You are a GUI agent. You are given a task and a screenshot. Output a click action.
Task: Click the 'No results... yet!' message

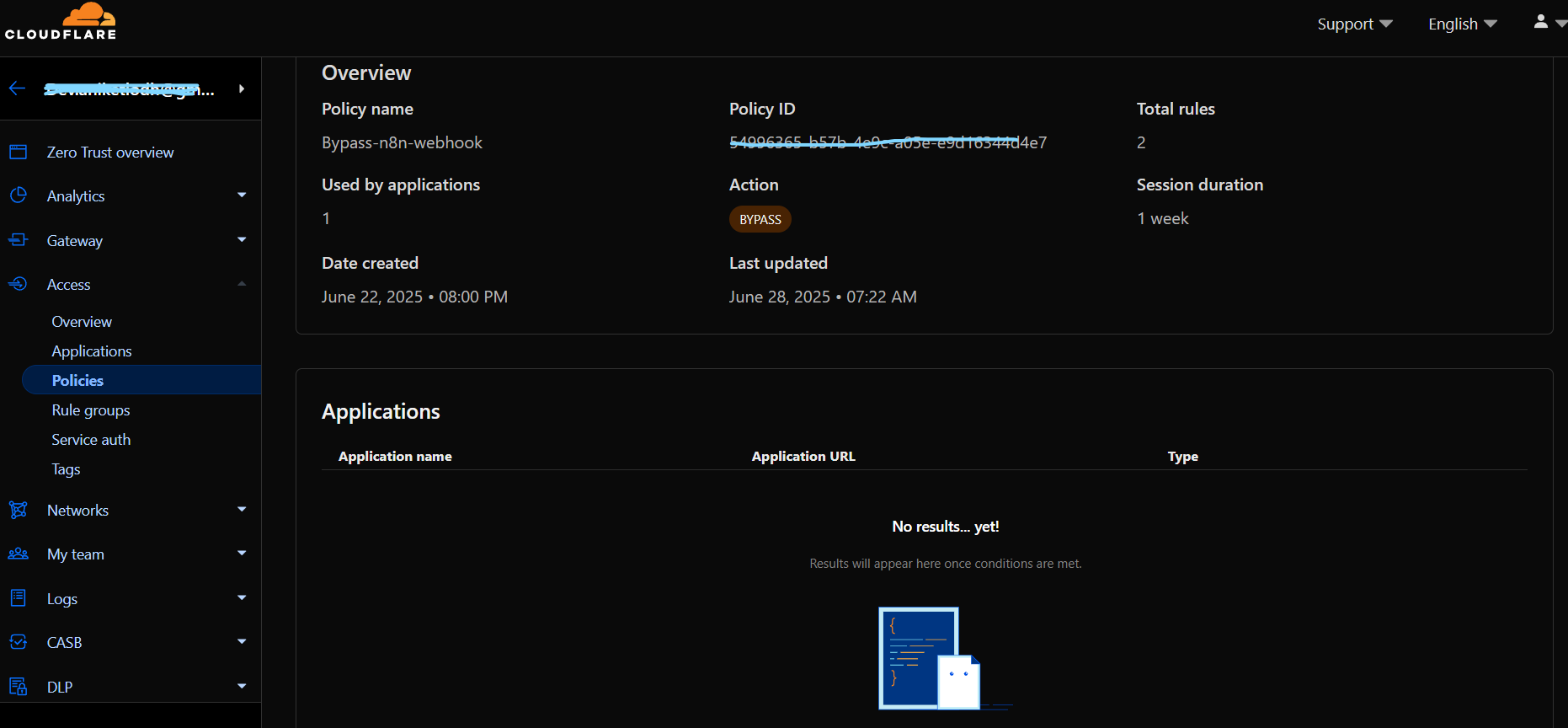tap(946, 526)
